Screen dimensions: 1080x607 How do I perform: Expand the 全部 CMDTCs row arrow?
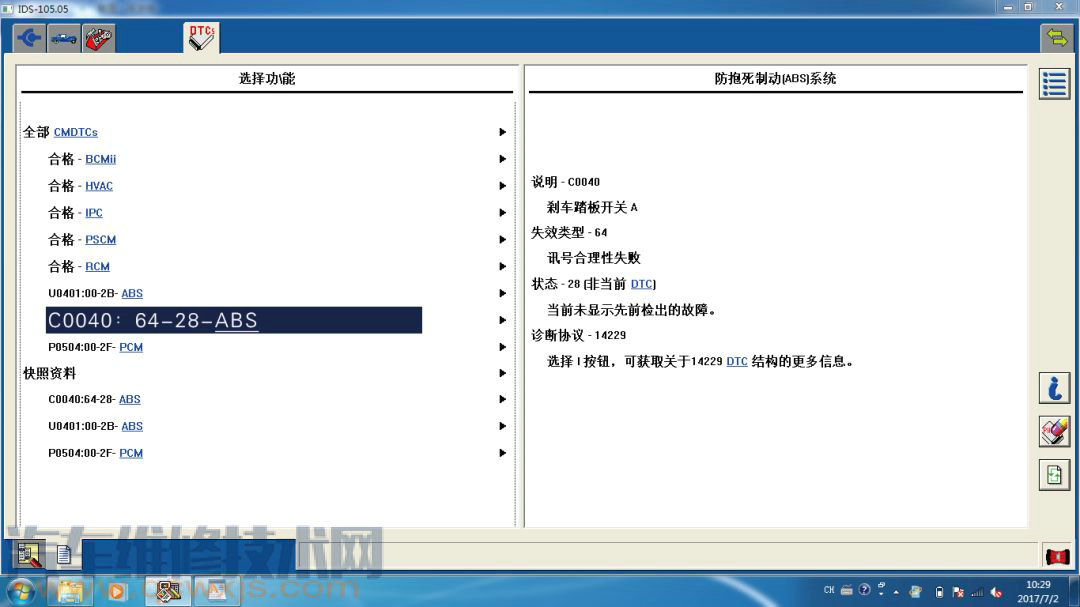[502, 132]
